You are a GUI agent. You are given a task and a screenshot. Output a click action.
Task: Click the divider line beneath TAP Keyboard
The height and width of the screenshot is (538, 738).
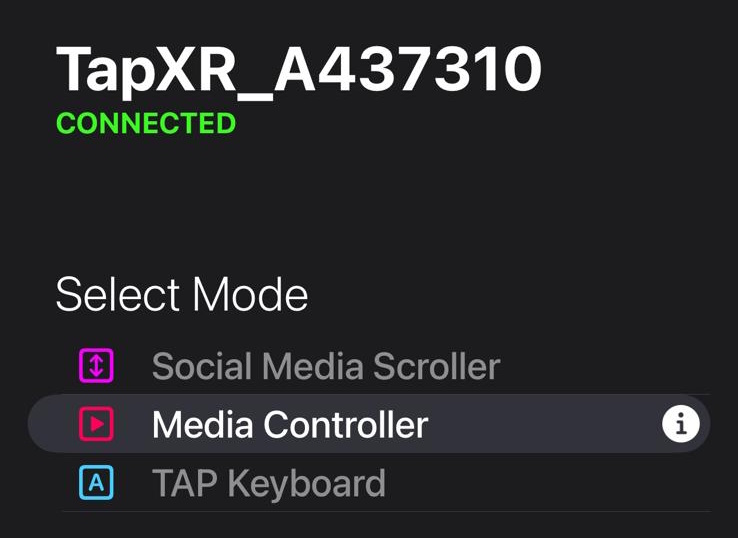[x=386, y=511]
